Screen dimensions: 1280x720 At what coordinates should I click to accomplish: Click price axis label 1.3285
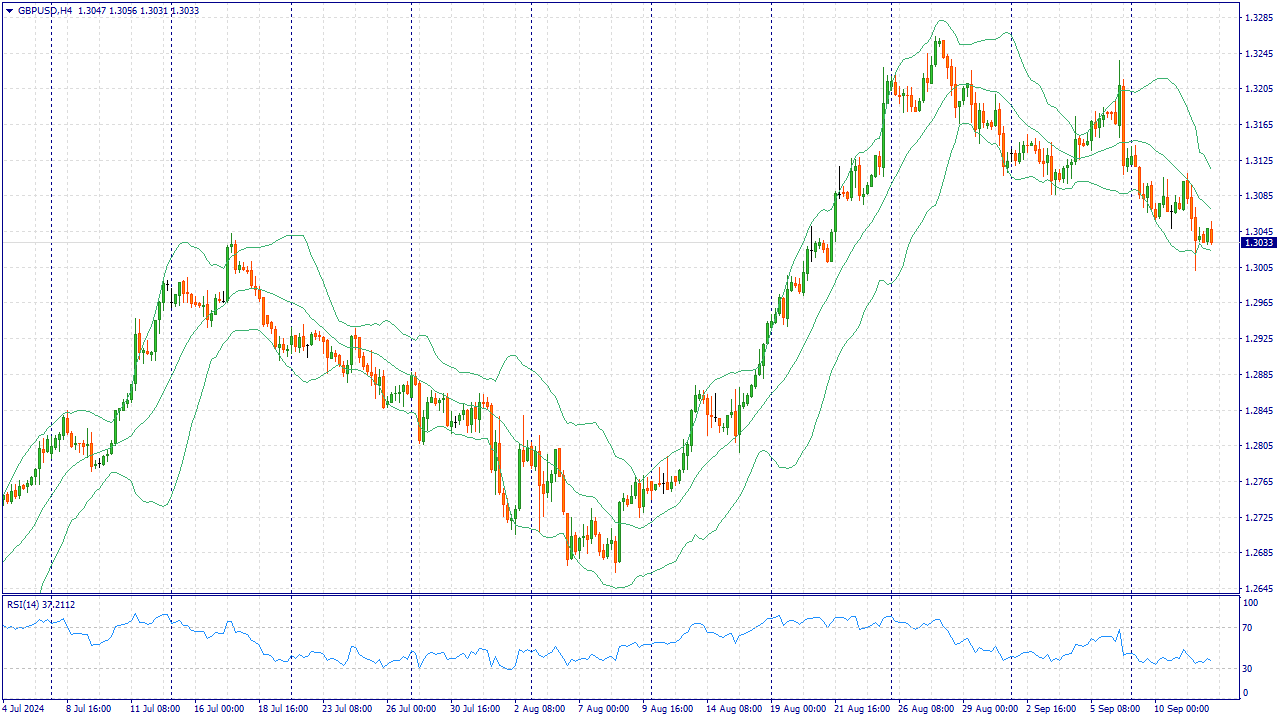click(1258, 18)
